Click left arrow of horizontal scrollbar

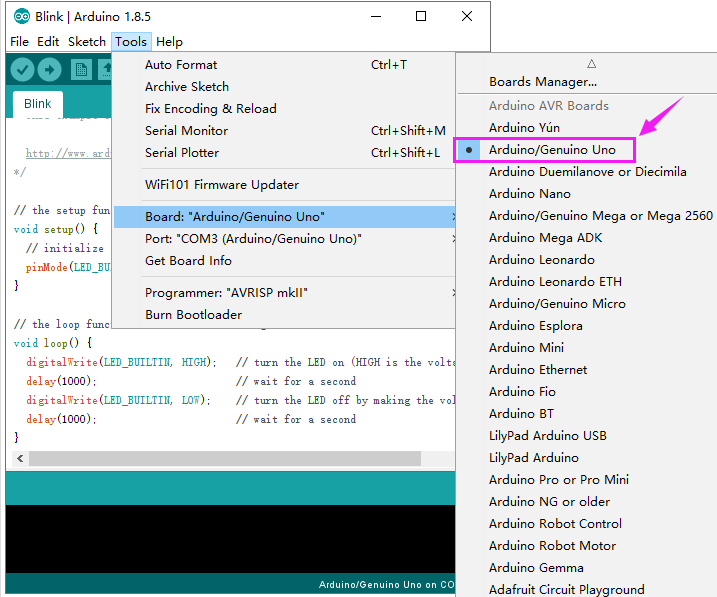coord(20,458)
